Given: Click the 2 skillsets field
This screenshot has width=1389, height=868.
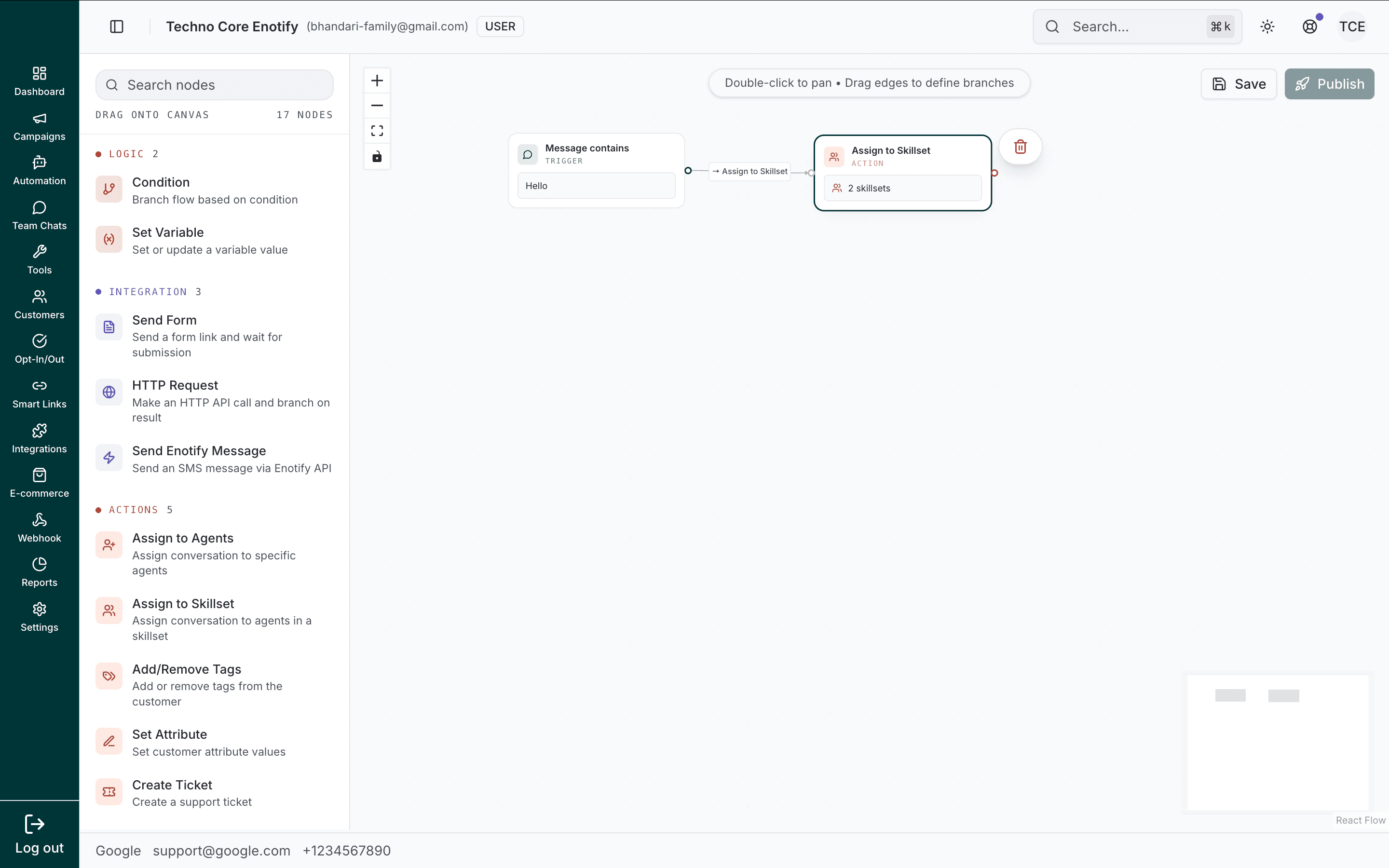Looking at the screenshot, I should pyautogui.click(x=903, y=188).
